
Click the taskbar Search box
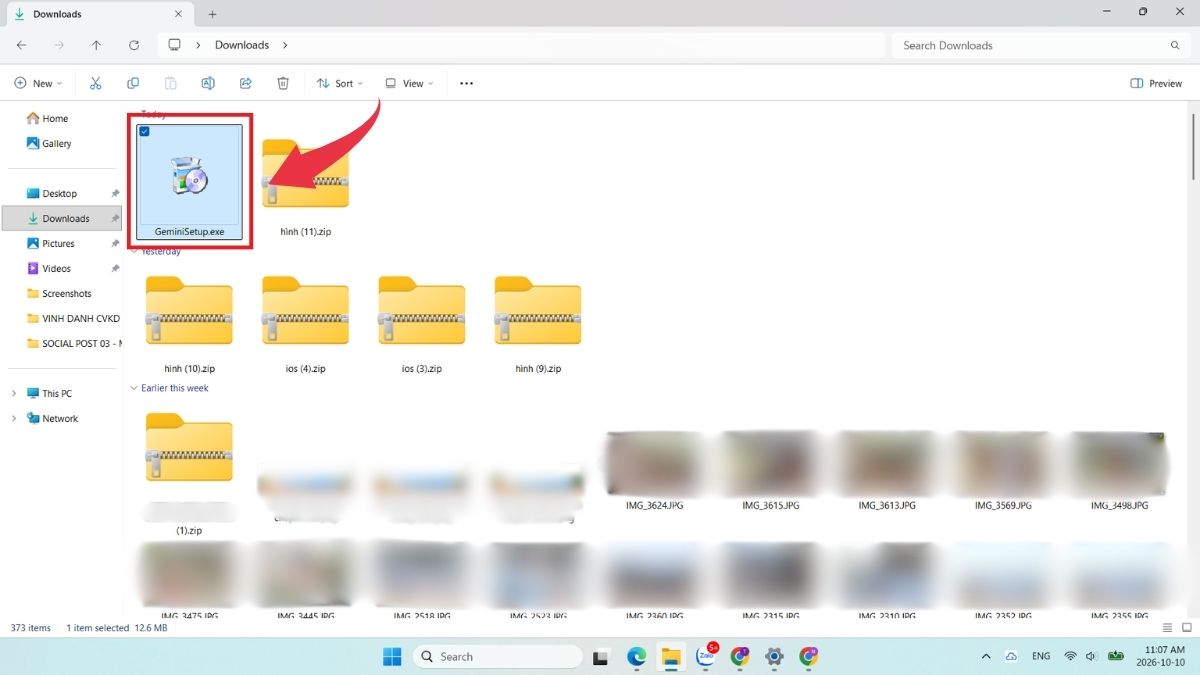pyautogui.click(x=497, y=657)
